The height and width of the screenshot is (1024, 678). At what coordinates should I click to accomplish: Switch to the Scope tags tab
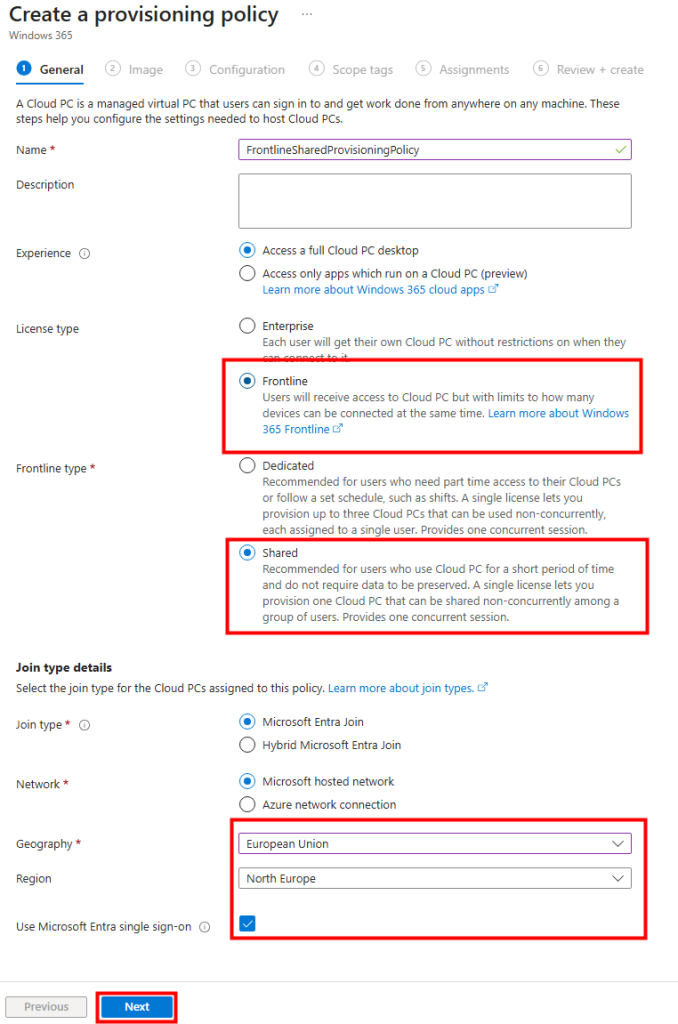point(362,70)
